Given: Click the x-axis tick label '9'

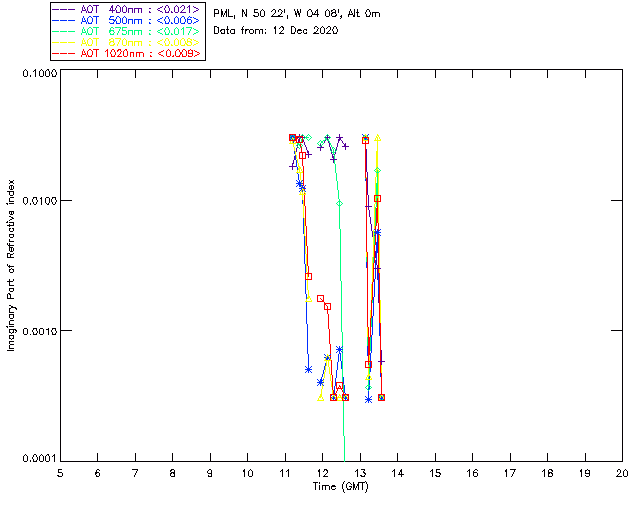Looking at the screenshot, I should tap(210, 473).
